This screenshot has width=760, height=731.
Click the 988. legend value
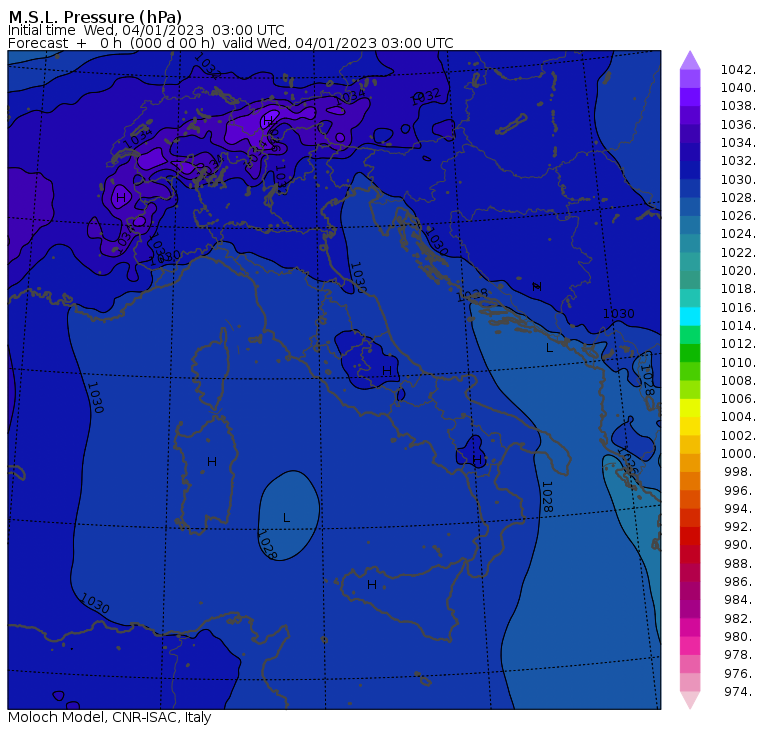click(740, 563)
